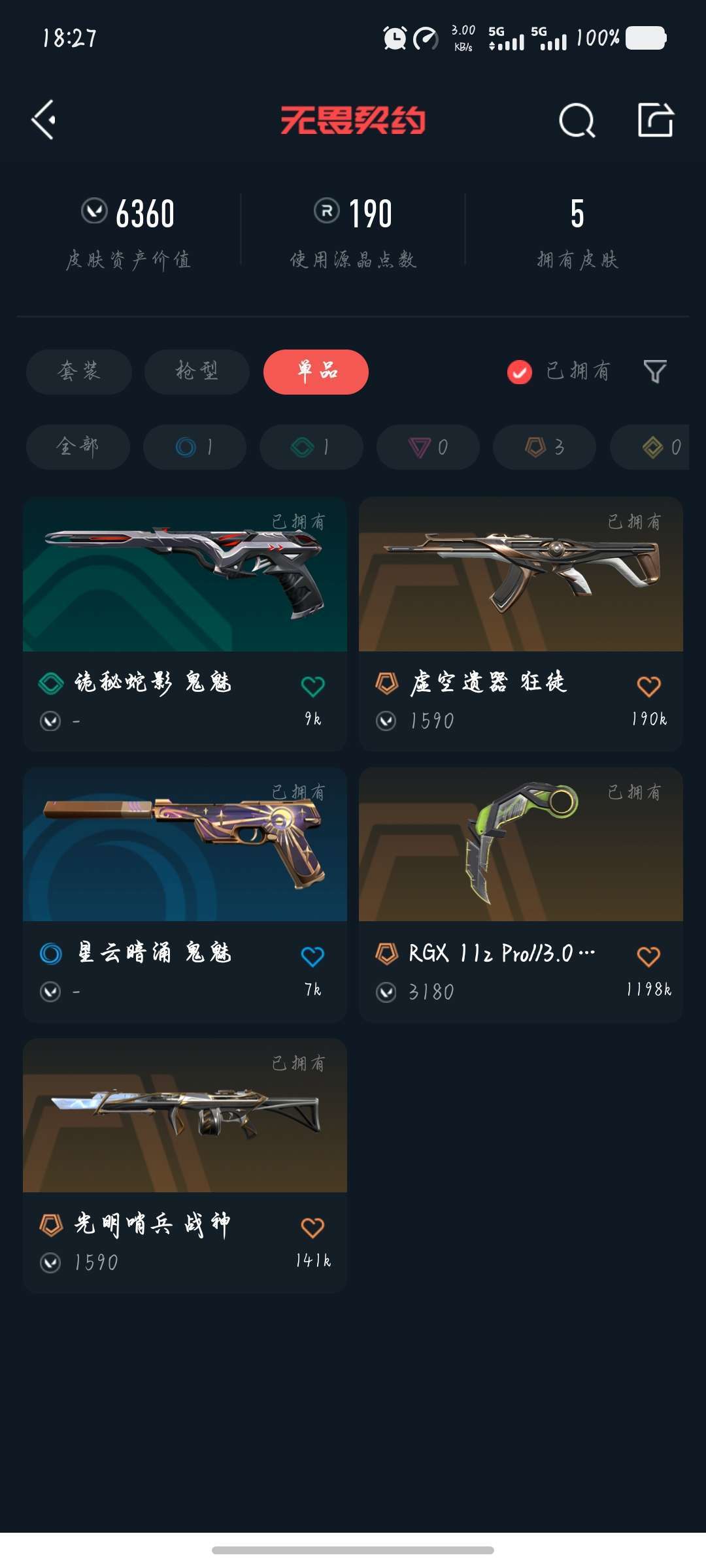Image resolution: width=706 pixels, height=1568 pixels.
Task: Tap heart on 星云暗涌 鬼魅 skin
Action: (x=312, y=956)
